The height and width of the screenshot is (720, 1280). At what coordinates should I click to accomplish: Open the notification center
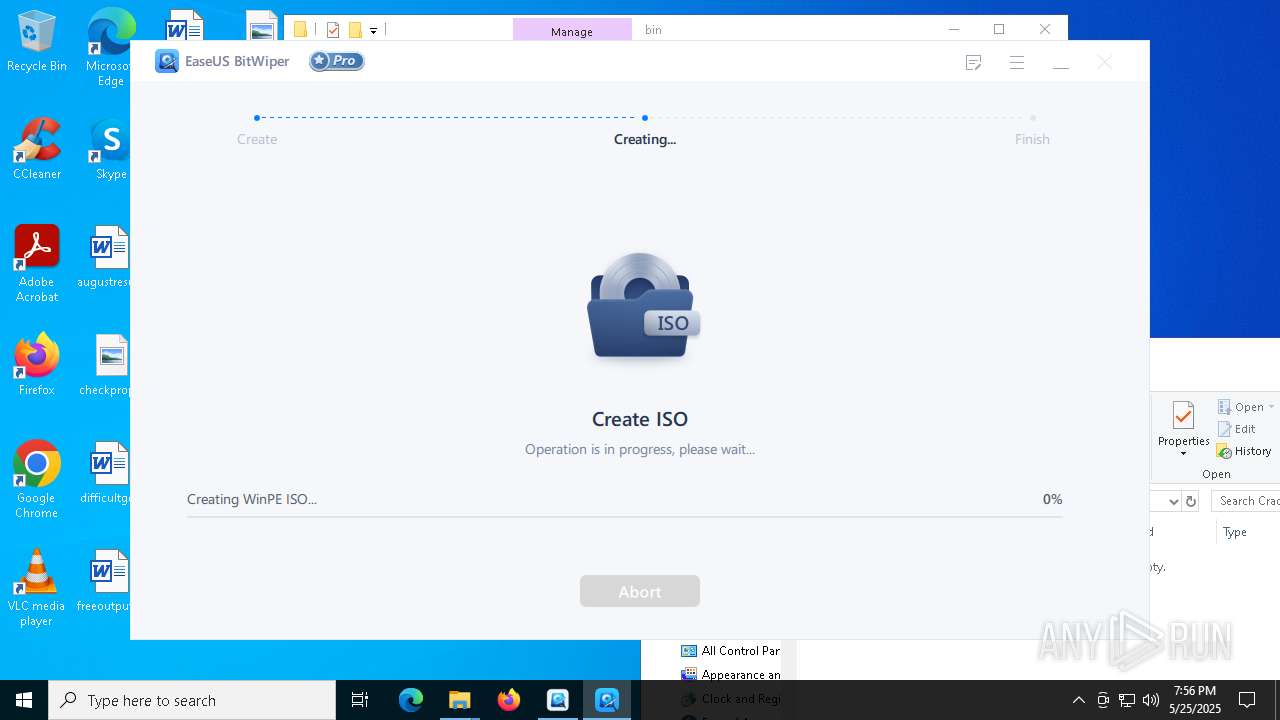(x=1247, y=700)
